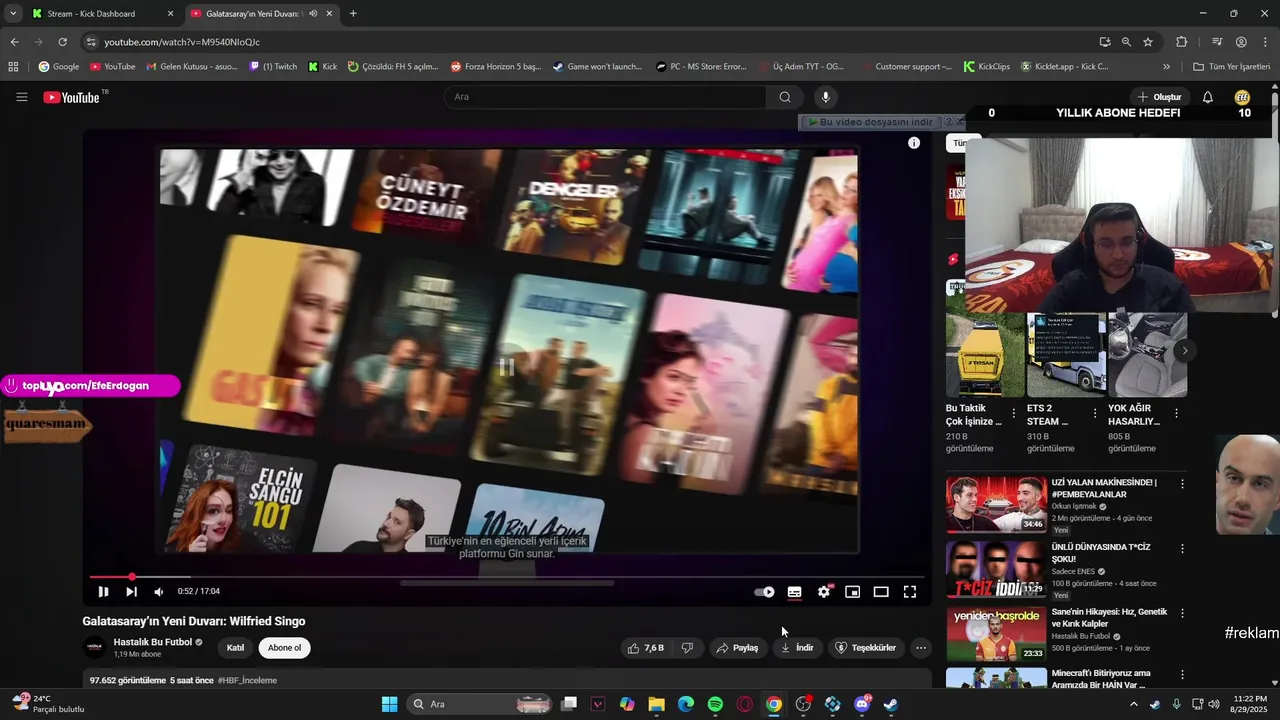Open more actions menu under the video
The height and width of the screenshot is (720, 1280).
(x=921, y=648)
